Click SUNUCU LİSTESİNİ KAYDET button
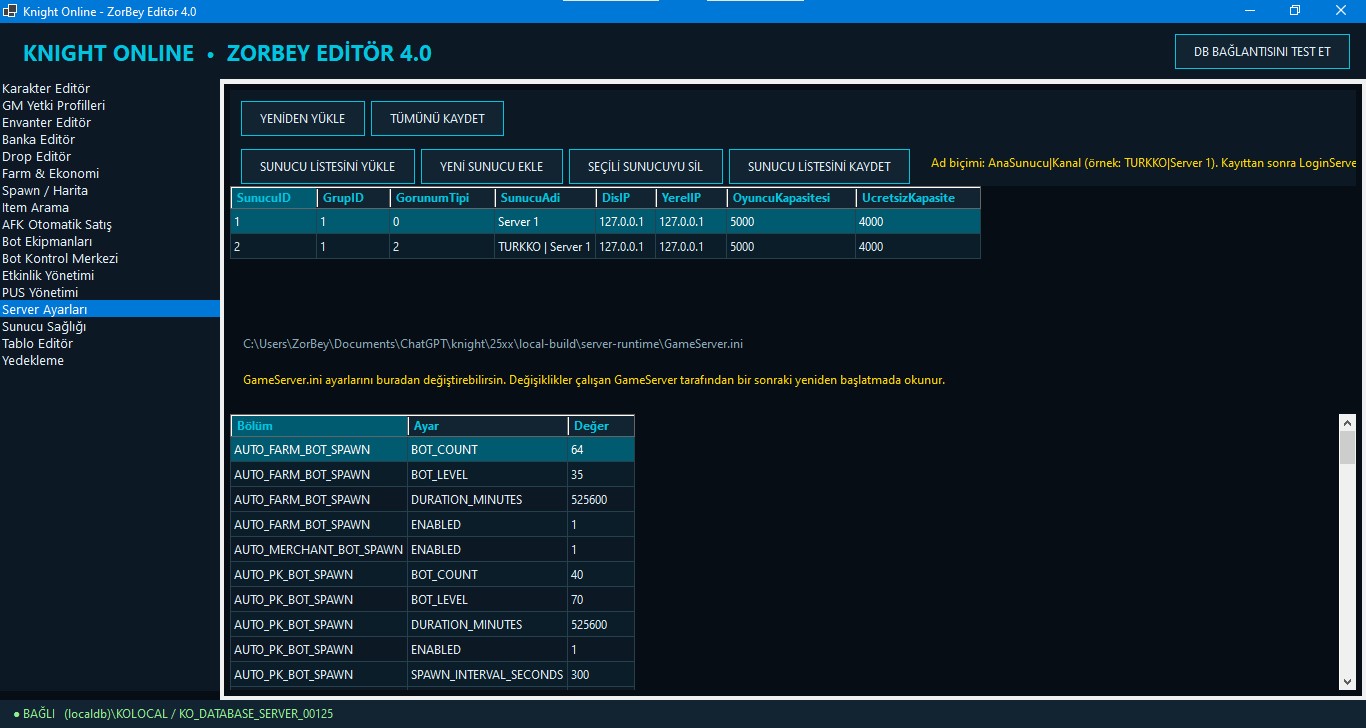Image resolution: width=1366 pixels, height=728 pixels. [x=819, y=167]
